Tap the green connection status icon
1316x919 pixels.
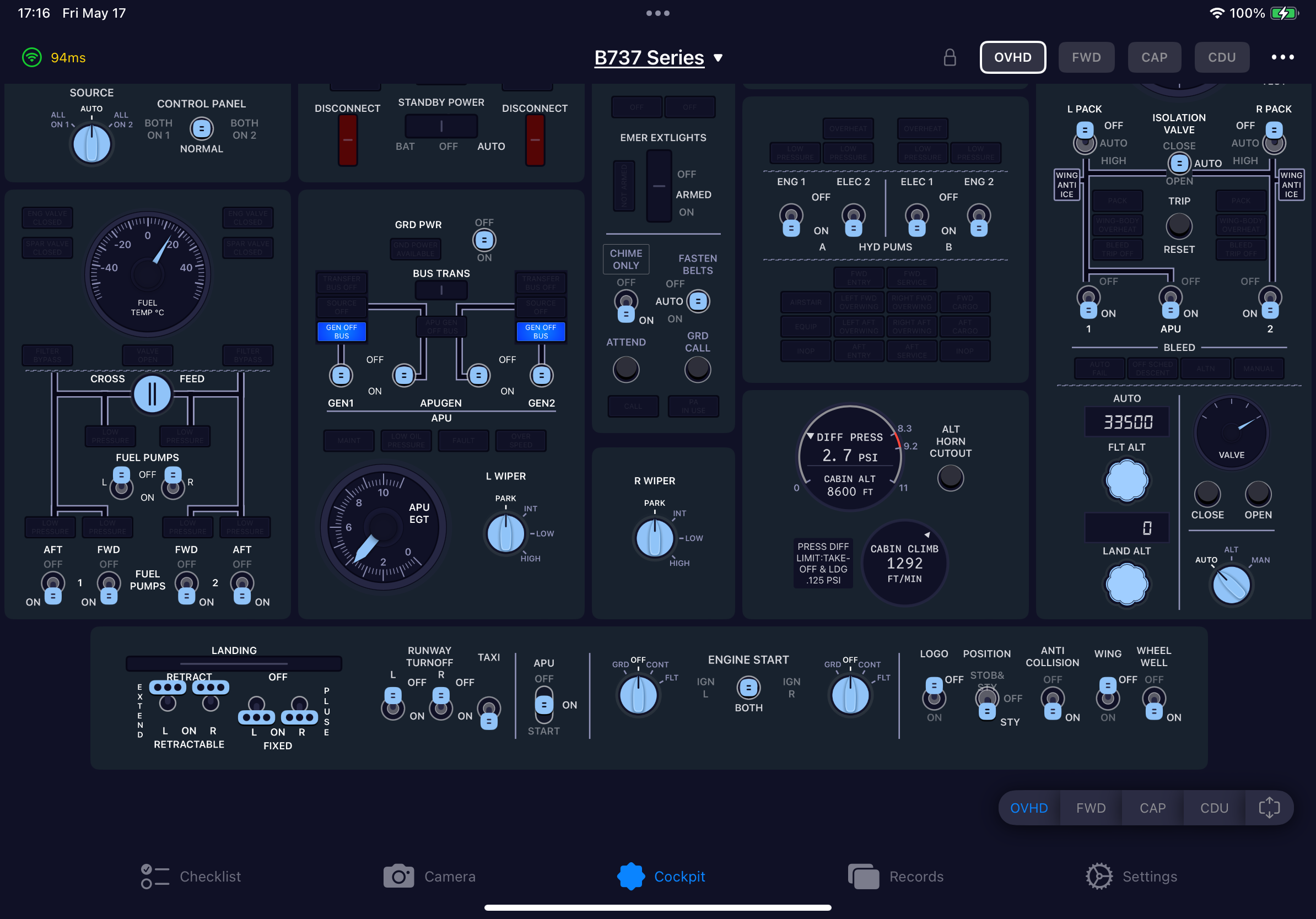[x=32, y=57]
